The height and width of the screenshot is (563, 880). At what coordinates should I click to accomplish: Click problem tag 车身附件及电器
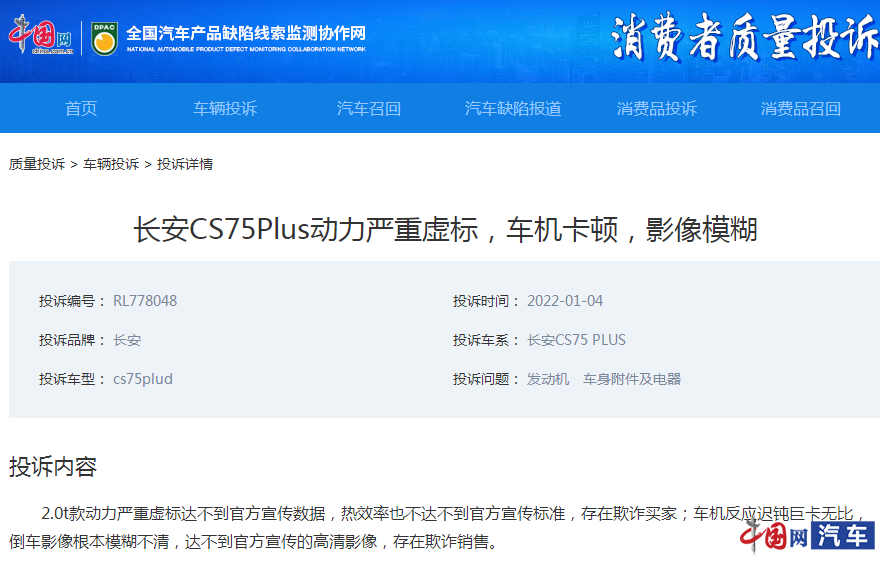click(x=632, y=379)
